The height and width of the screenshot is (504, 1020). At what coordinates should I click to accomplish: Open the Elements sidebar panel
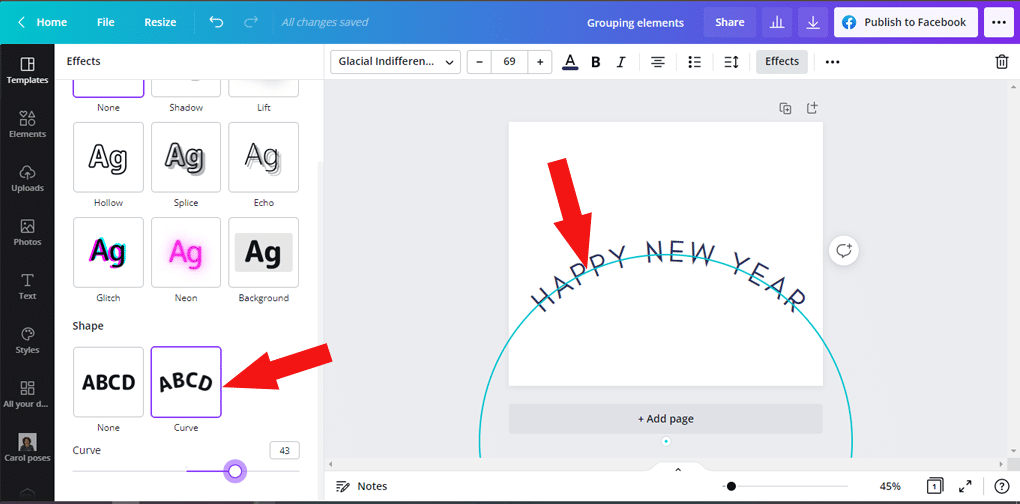pyautogui.click(x=27, y=124)
